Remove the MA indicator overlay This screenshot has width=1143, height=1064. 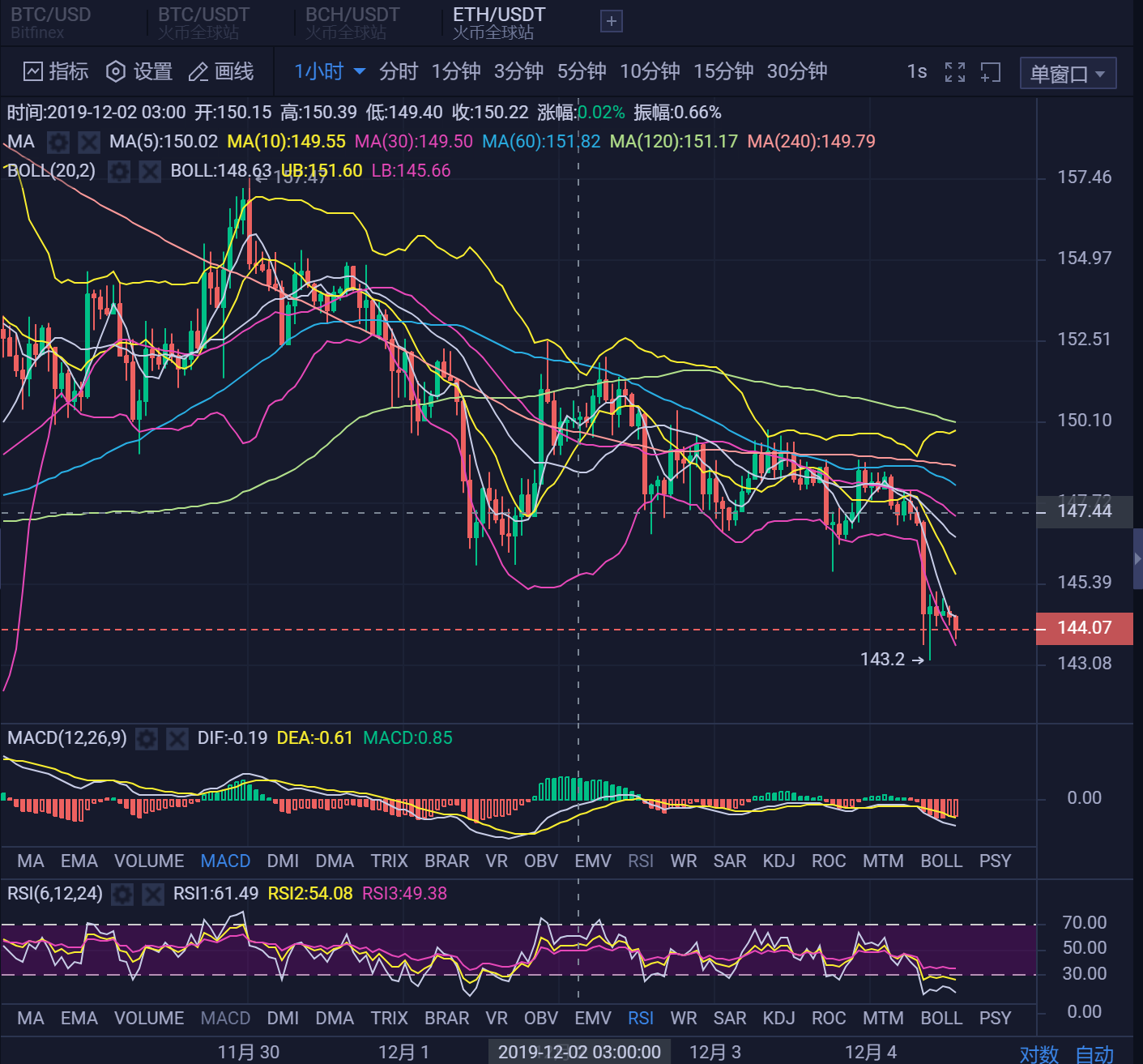[89, 143]
